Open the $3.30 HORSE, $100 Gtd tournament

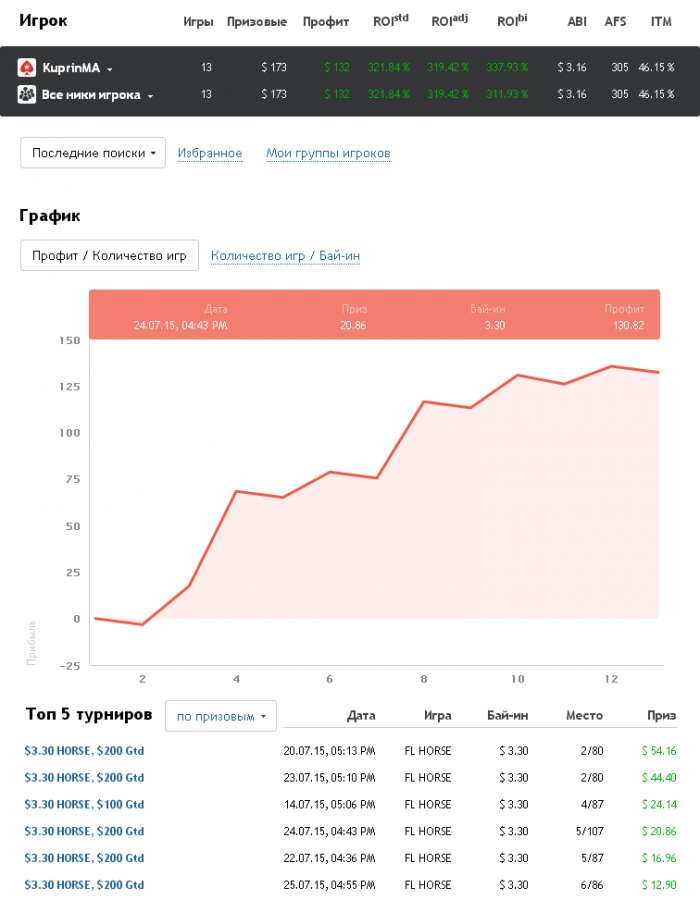click(84, 804)
